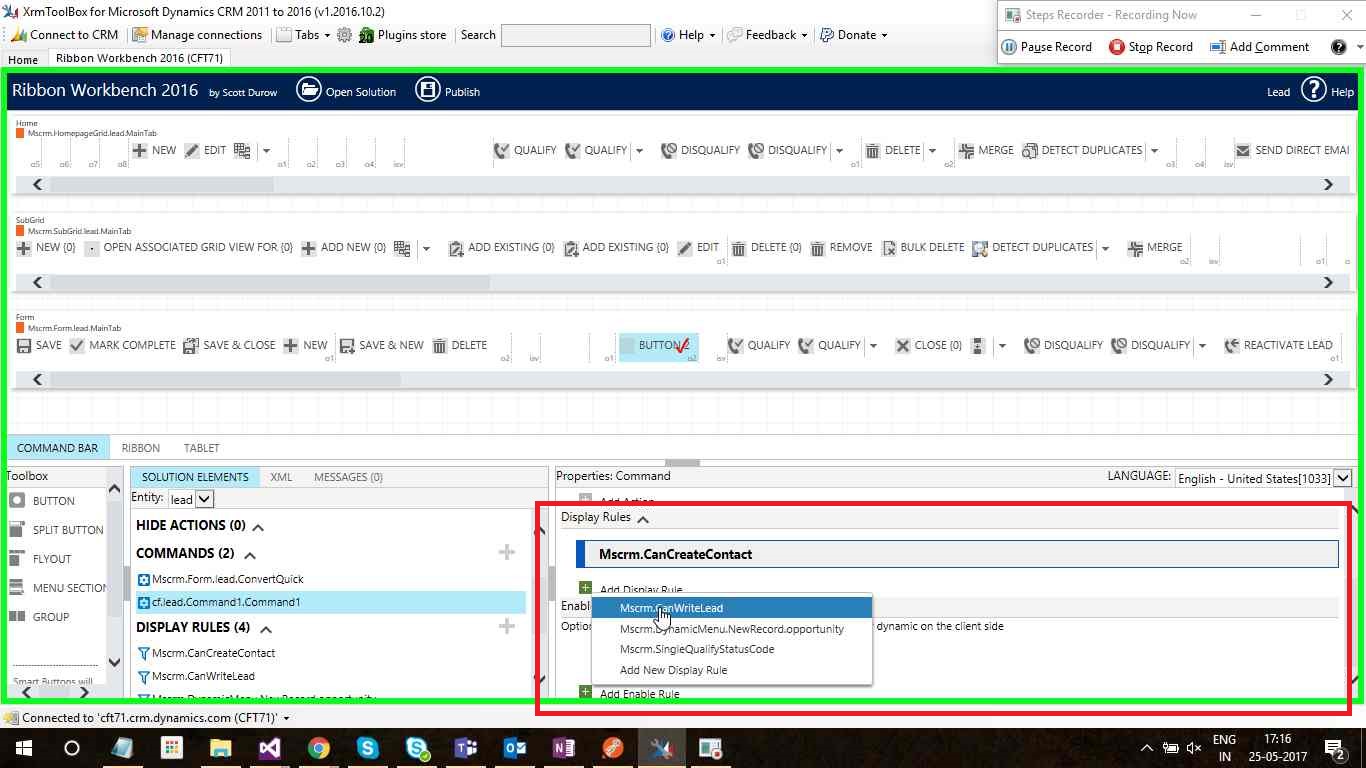
Task: Collapse Display Rules in Properties panel
Action: pyautogui.click(x=643, y=518)
